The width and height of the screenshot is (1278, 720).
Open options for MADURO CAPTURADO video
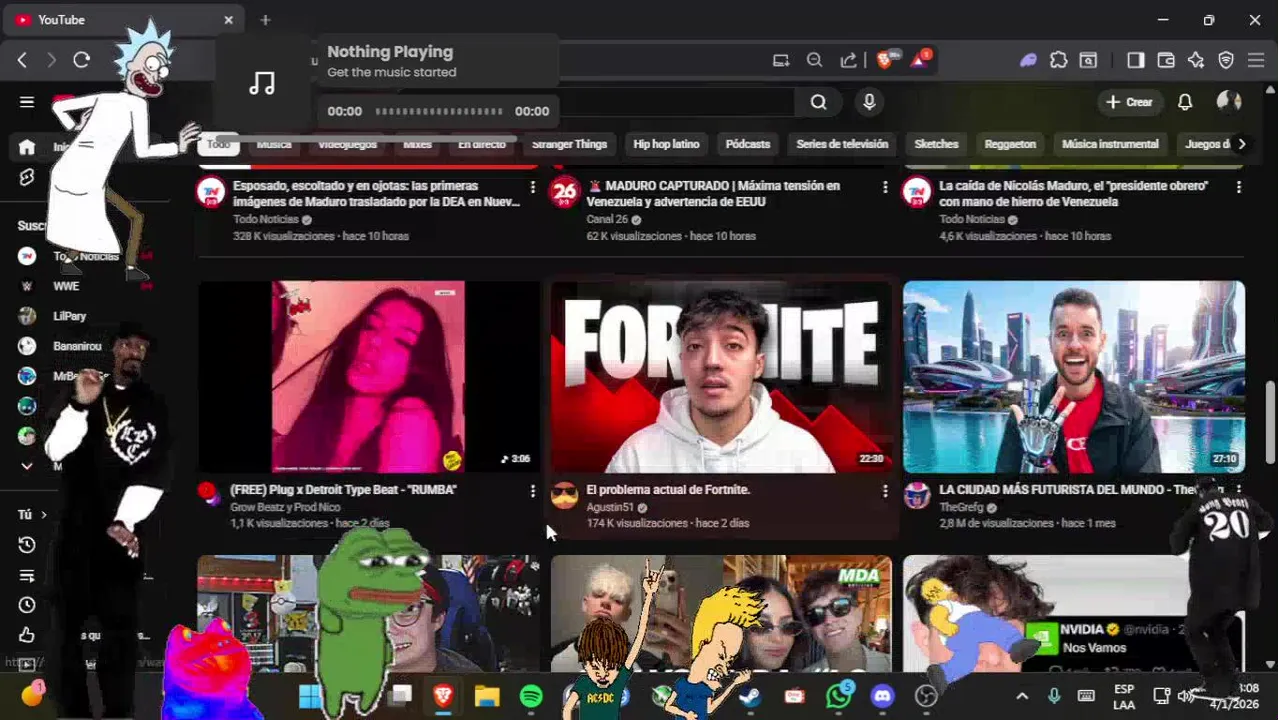(885, 187)
